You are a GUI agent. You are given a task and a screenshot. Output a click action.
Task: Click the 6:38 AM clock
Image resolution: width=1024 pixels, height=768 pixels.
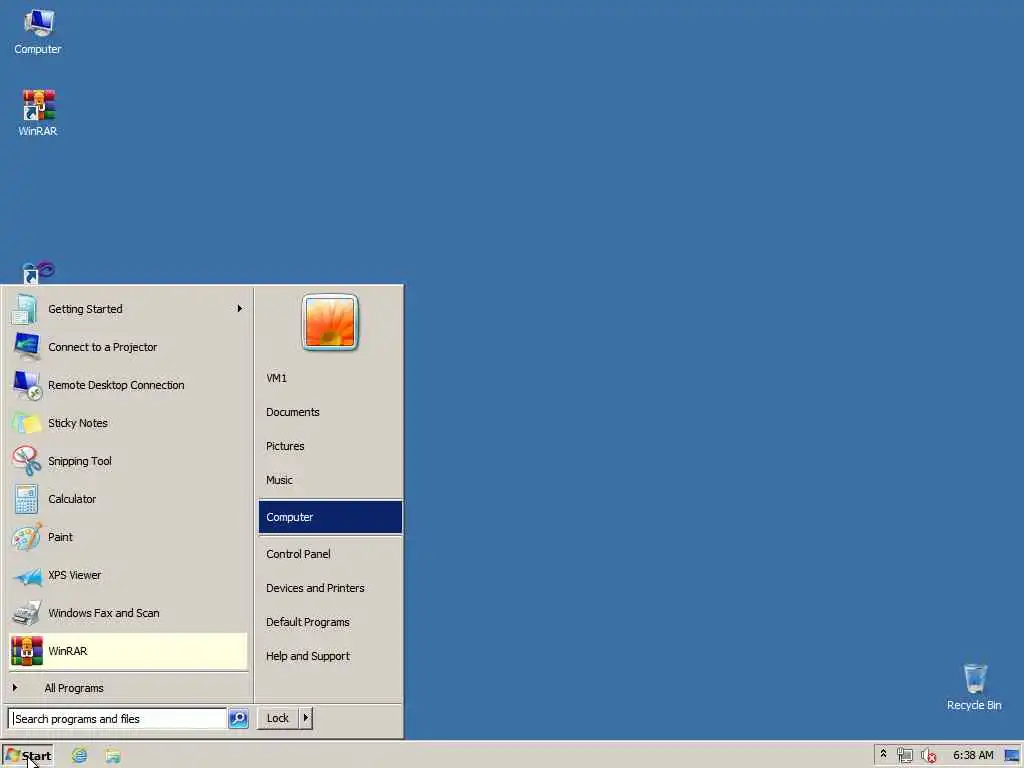pos(973,755)
